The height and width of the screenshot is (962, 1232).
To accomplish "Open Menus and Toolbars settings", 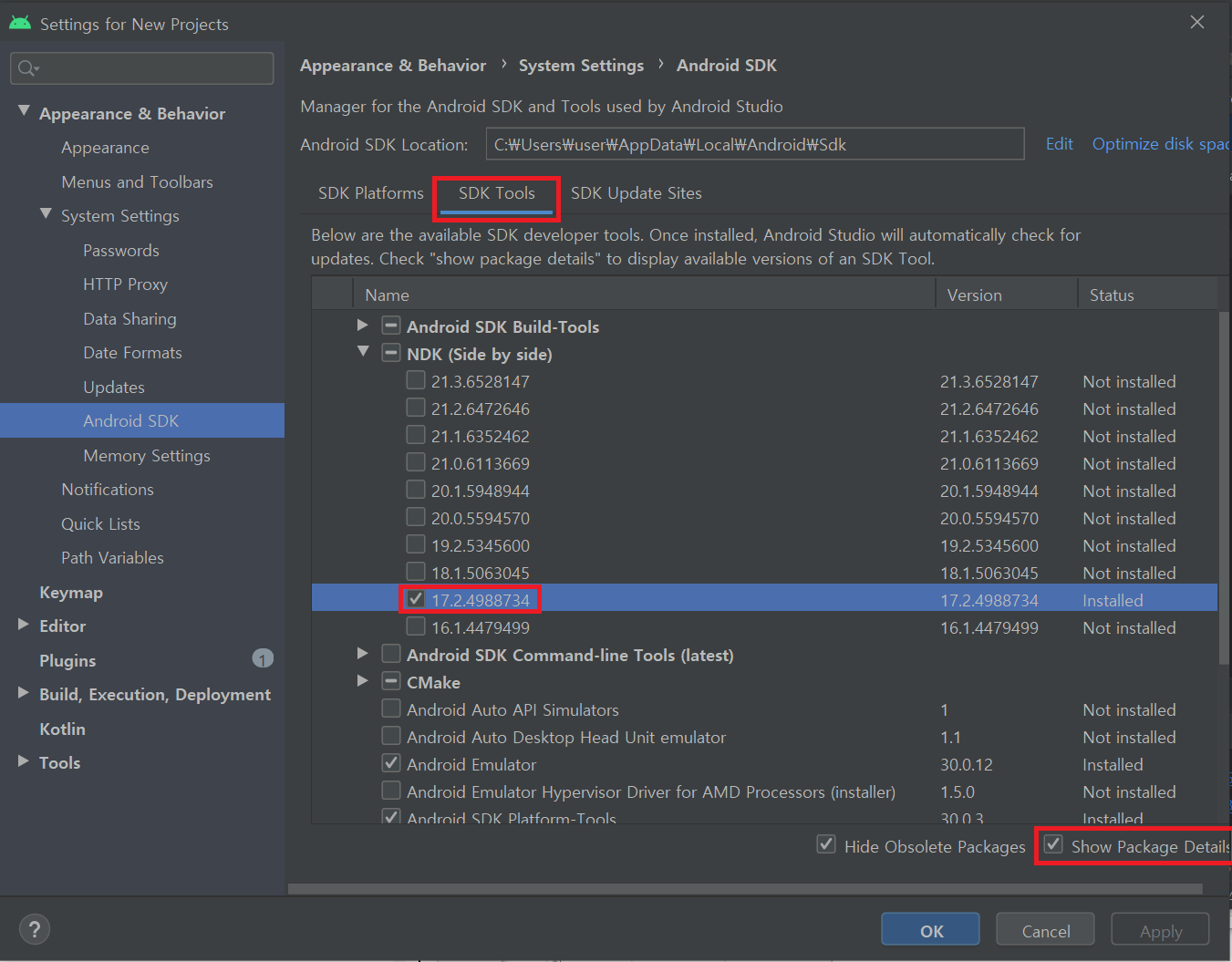I will coord(137,182).
